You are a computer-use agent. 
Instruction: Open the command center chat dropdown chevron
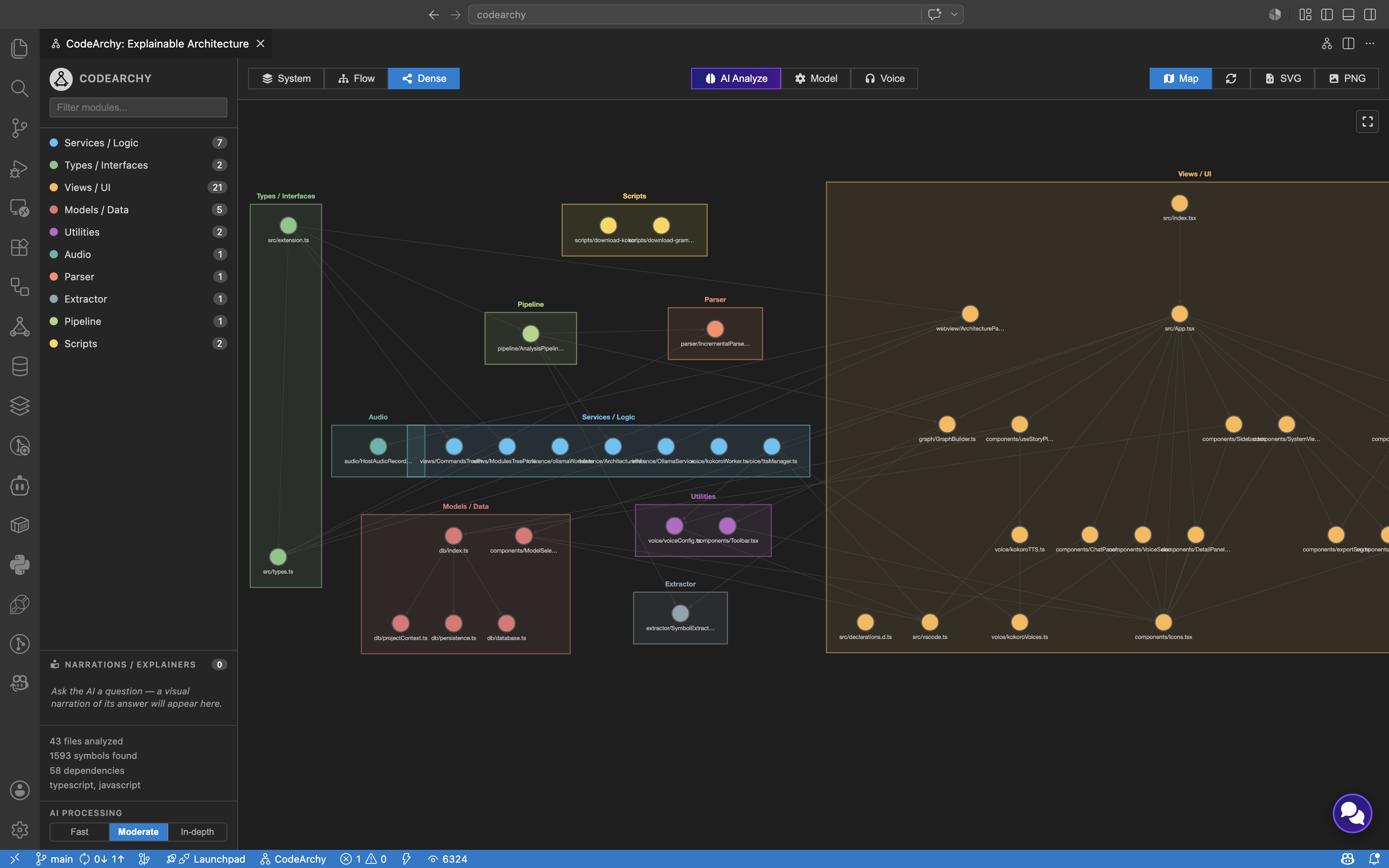click(955, 14)
